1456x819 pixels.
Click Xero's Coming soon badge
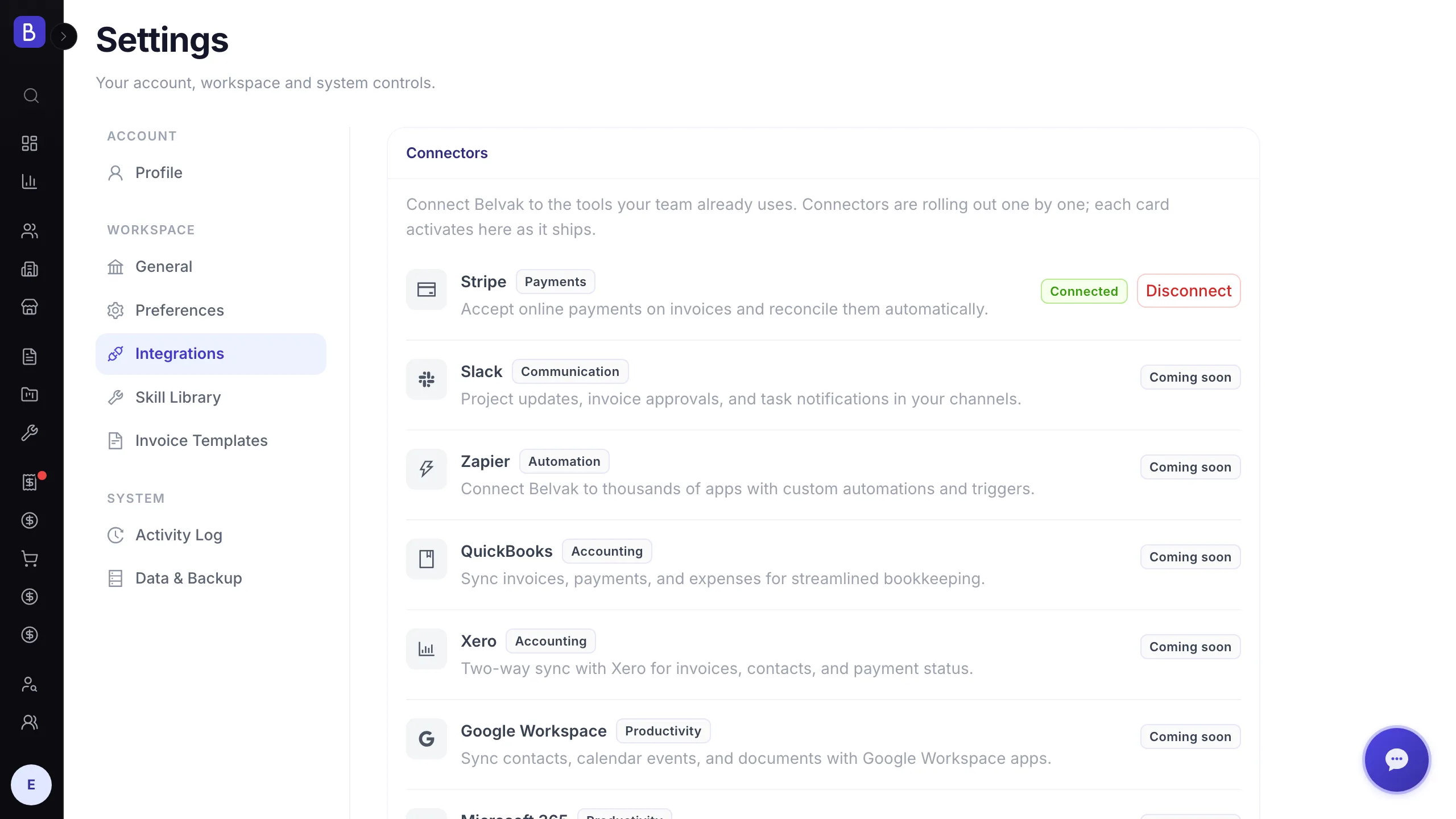1190,647
